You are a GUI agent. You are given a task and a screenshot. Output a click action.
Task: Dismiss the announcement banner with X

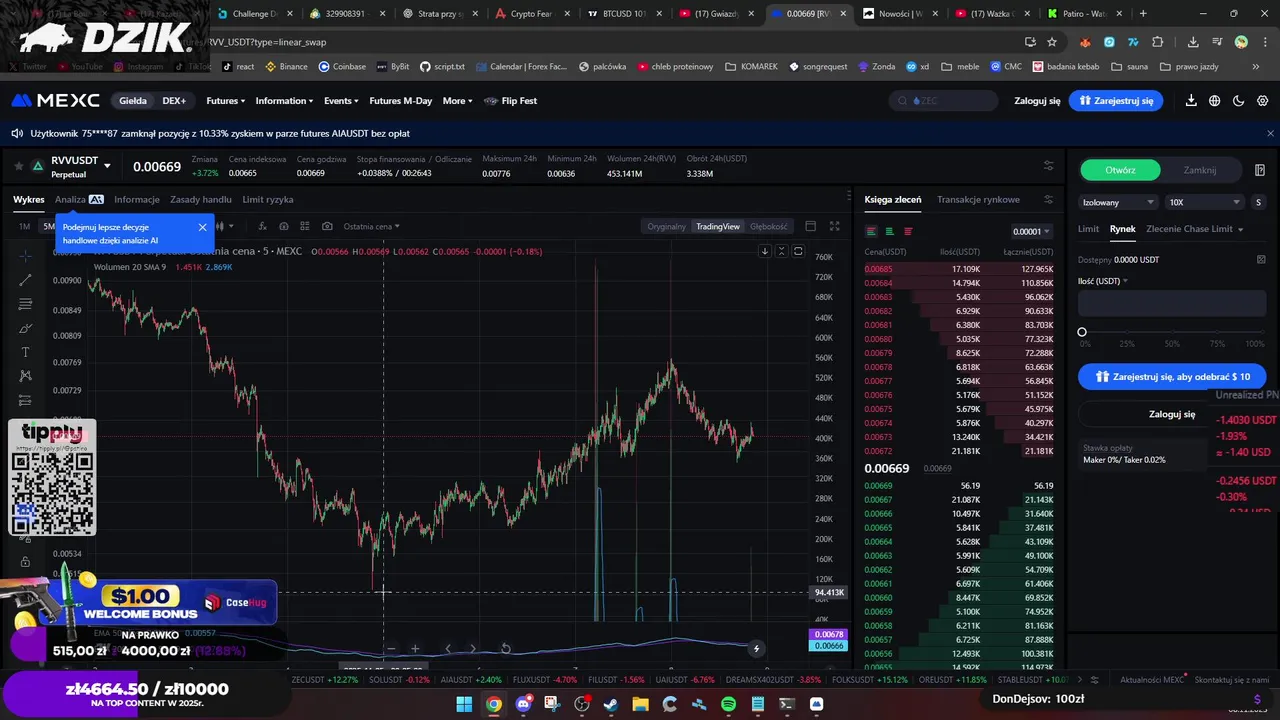tap(1271, 133)
